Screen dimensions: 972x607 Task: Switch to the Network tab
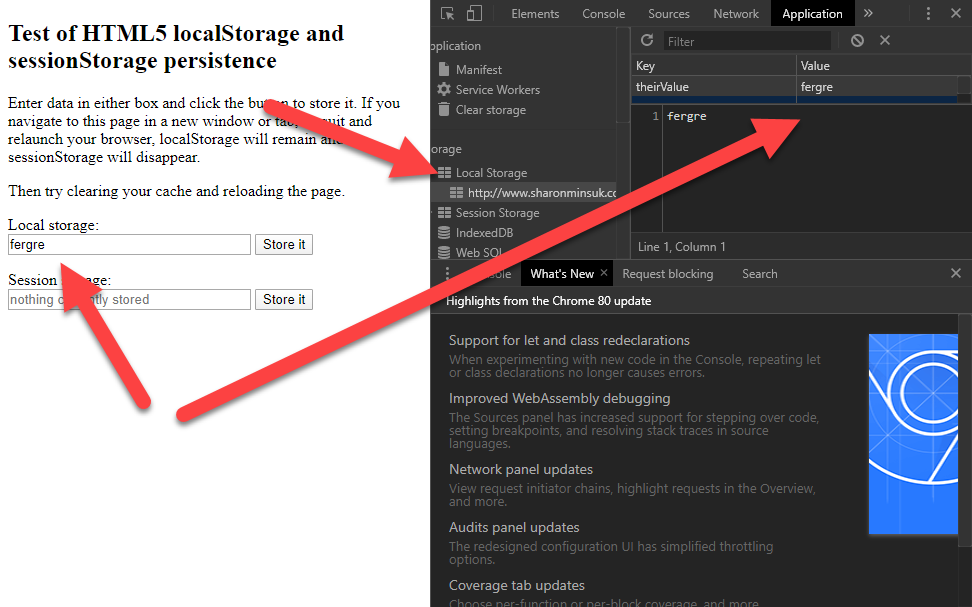(x=736, y=14)
